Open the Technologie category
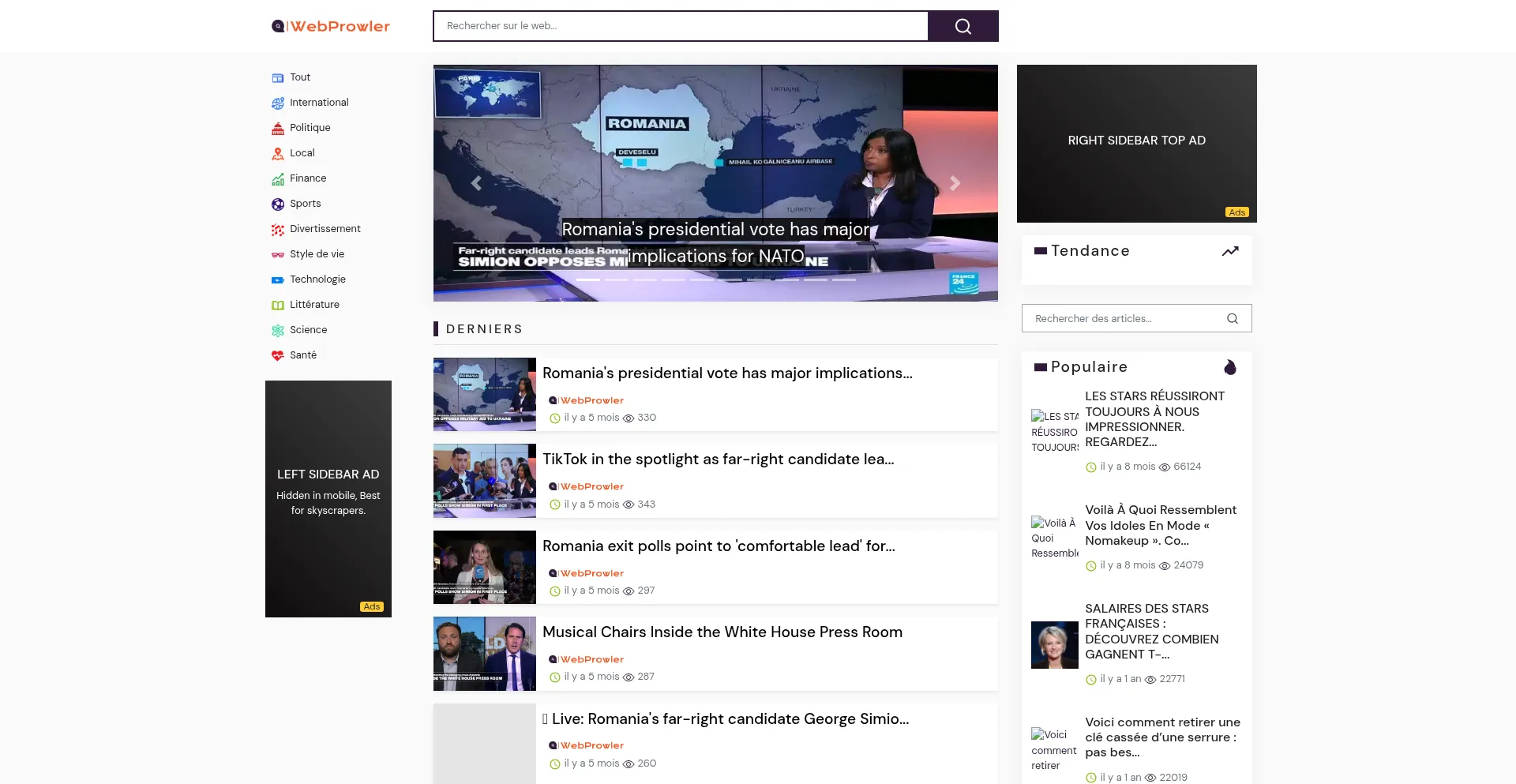The image size is (1516, 784). [317, 279]
